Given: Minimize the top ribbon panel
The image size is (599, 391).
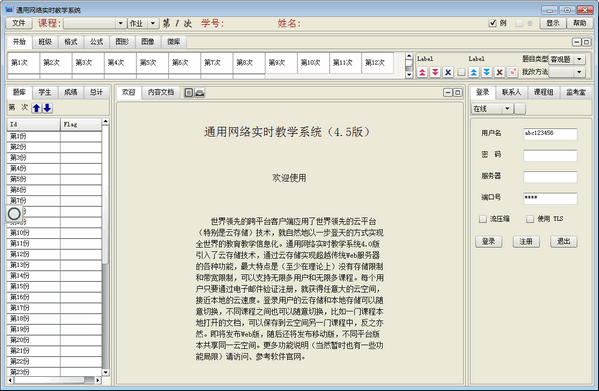Looking at the screenshot, I should (577, 42).
